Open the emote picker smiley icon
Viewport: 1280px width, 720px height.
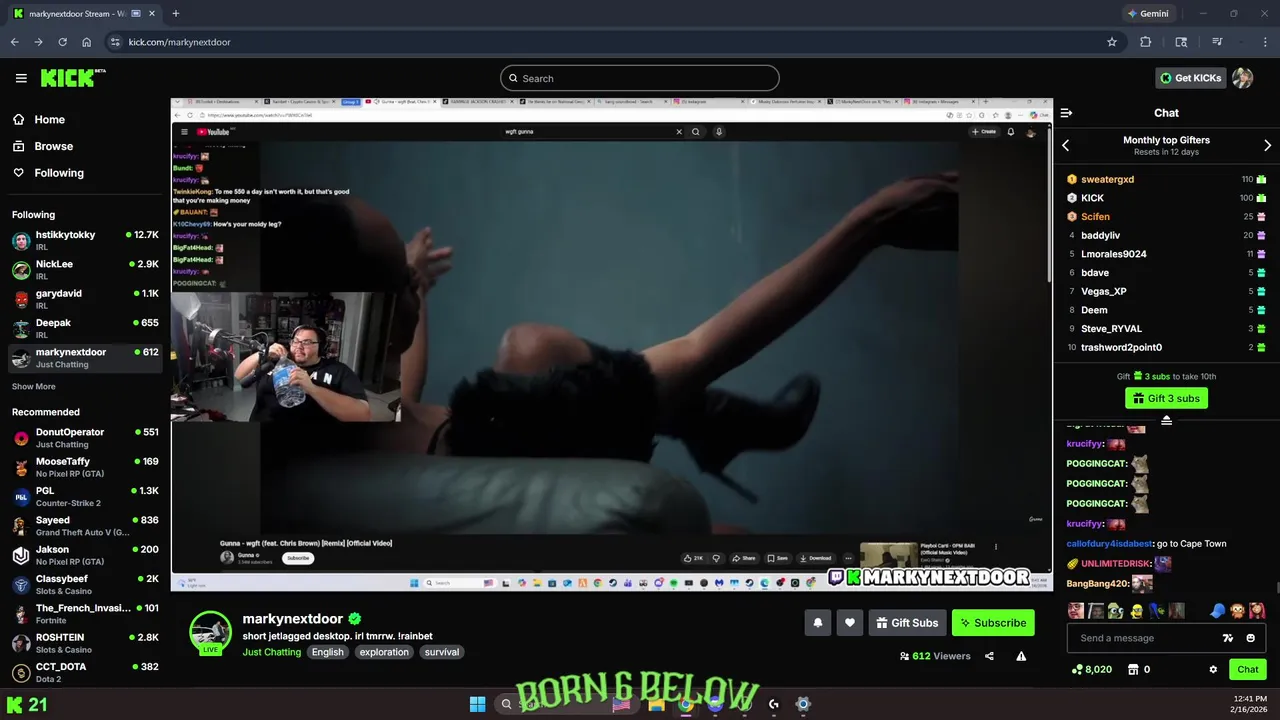pos(1250,638)
